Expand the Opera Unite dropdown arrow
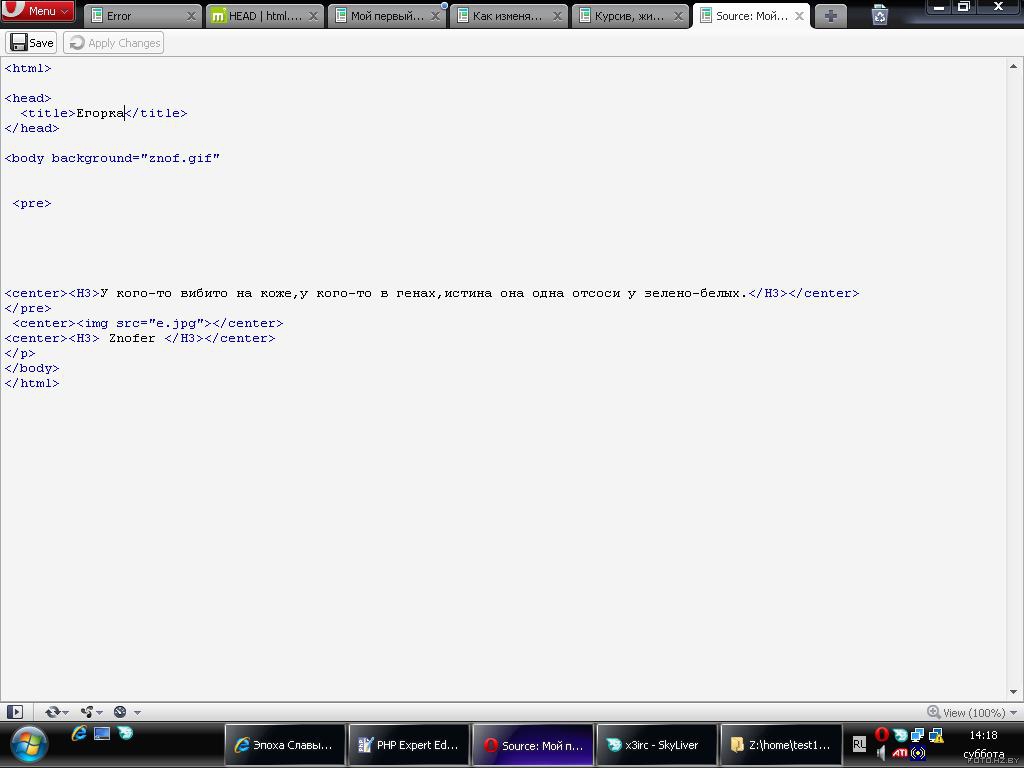This screenshot has height=768, width=1024. (x=99, y=712)
